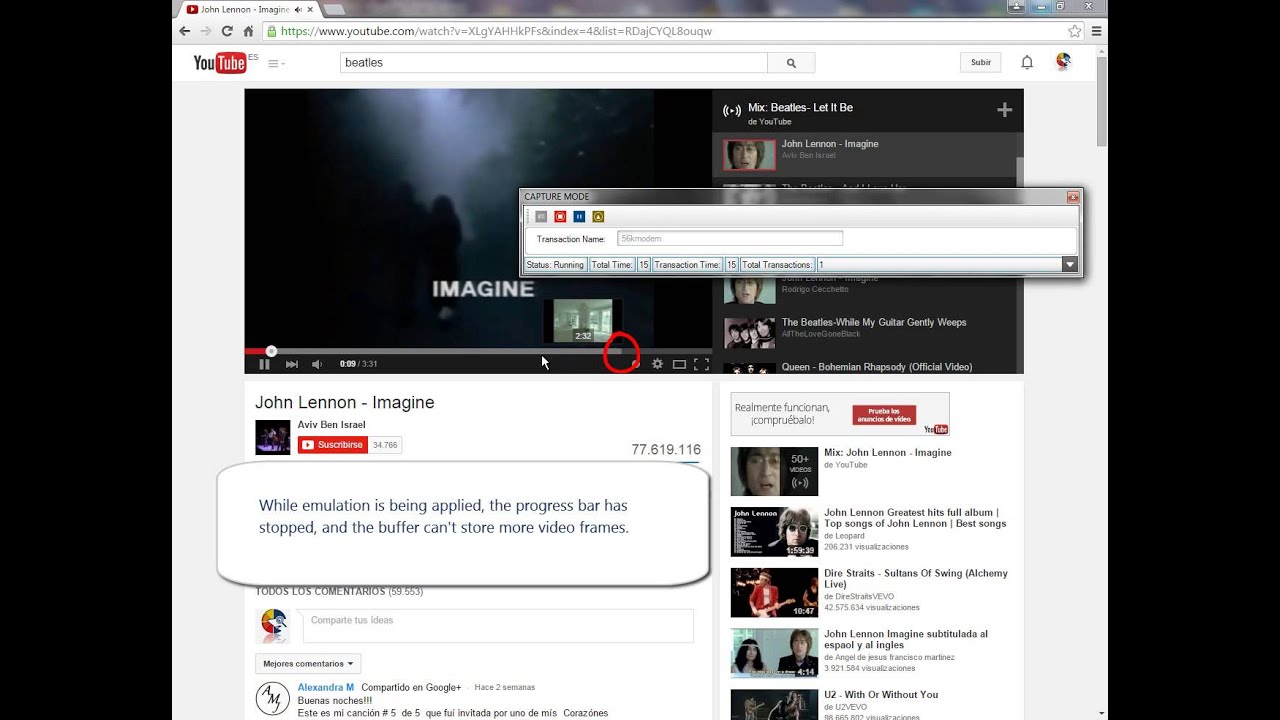The width and height of the screenshot is (1280, 720).
Task: Click the Subir upload button
Action: tap(981, 62)
